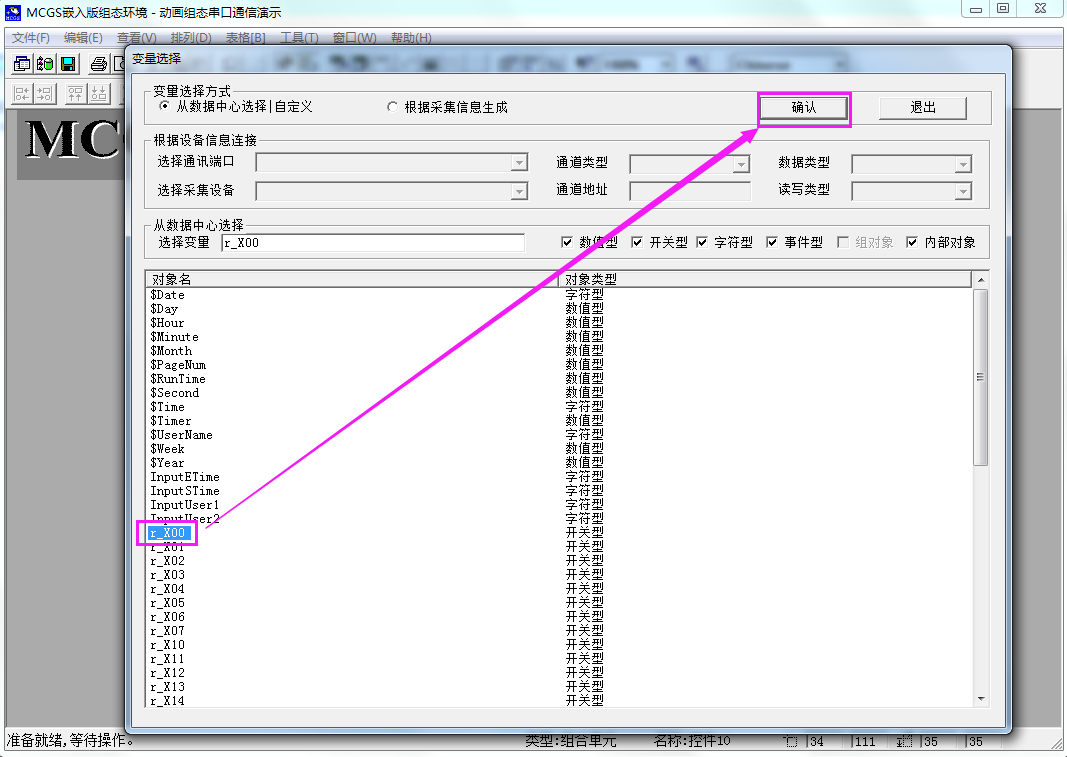Click the 选择变量 input field
Screen dimensions: 1067x757
[x=373, y=242]
